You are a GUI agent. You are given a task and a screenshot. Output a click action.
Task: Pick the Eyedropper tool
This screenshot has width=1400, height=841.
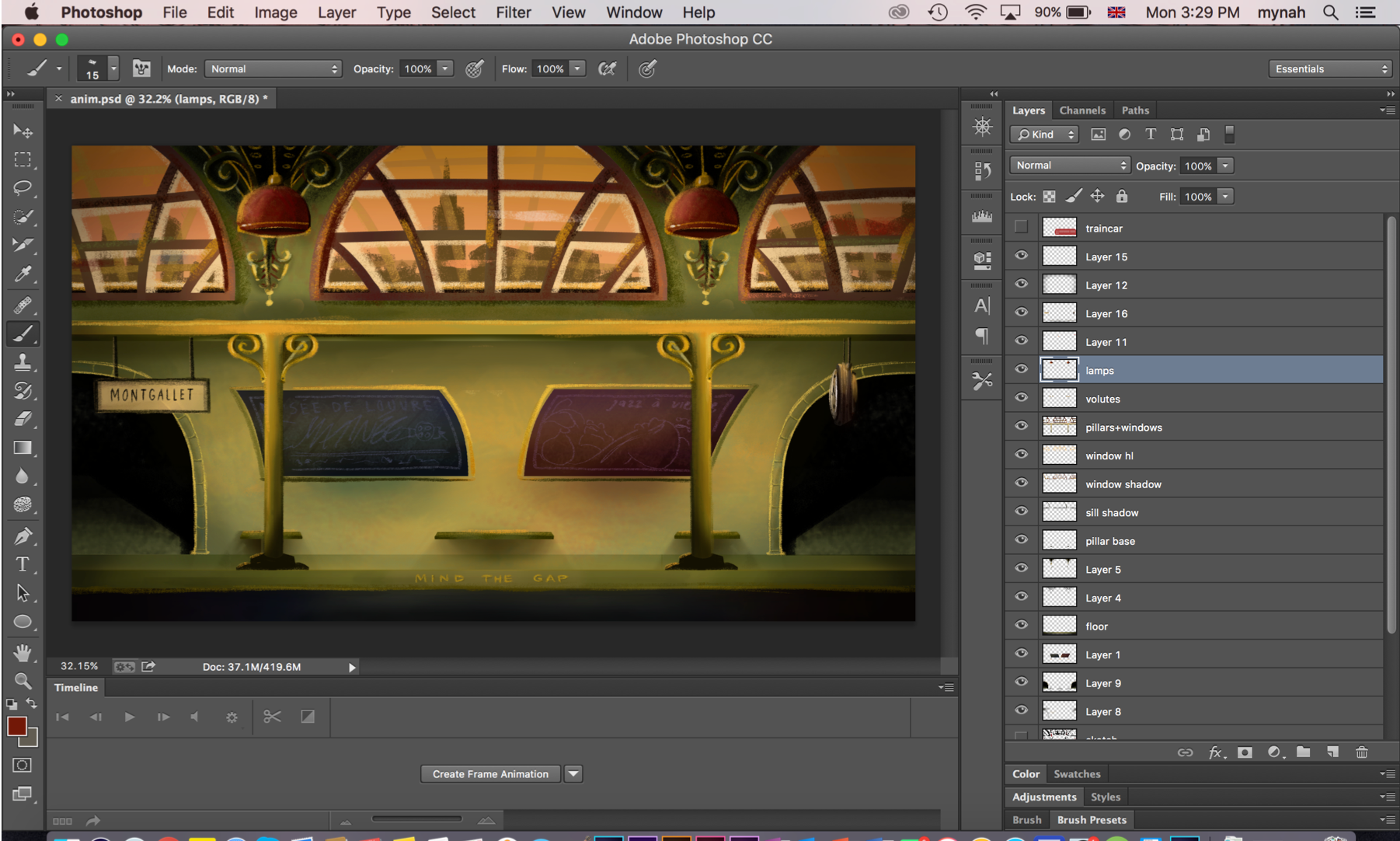[23, 274]
